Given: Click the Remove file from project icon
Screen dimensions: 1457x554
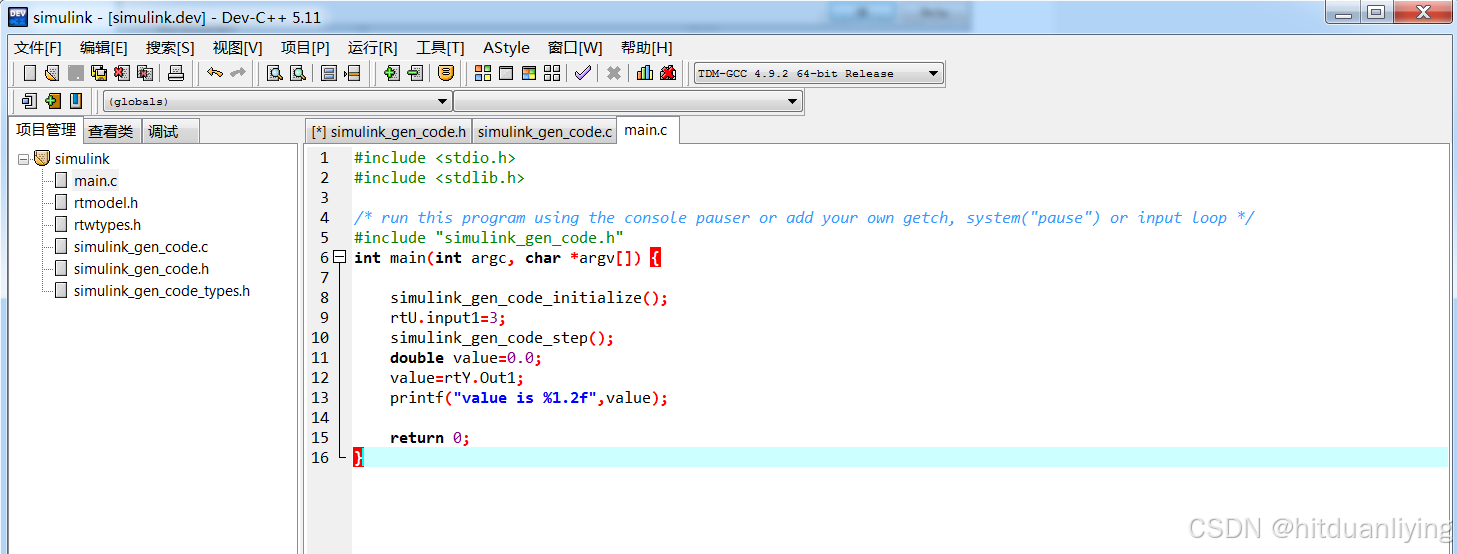Looking at the screenshot, I should [415, 73].
